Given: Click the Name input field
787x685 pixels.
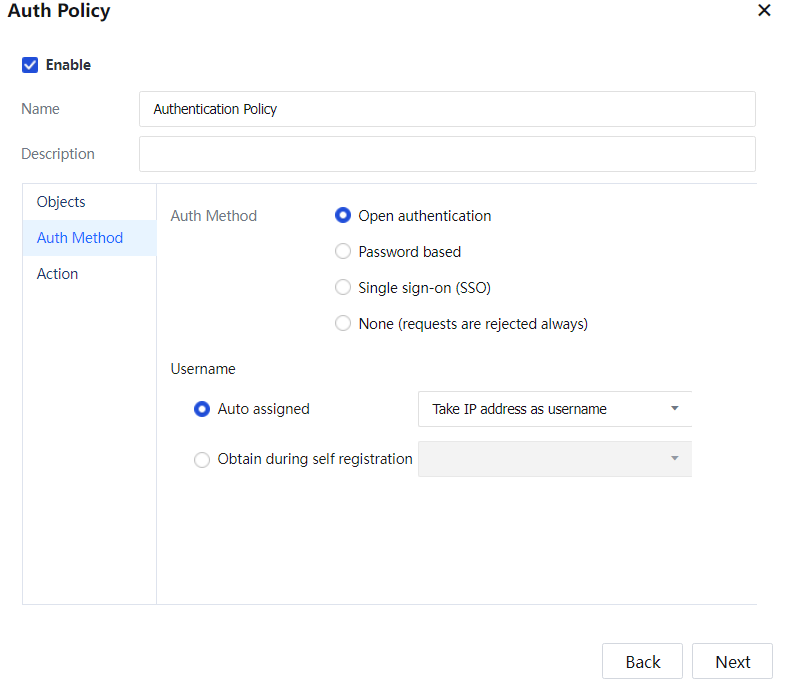Looking at the screenshot, I should pos(447,109).
